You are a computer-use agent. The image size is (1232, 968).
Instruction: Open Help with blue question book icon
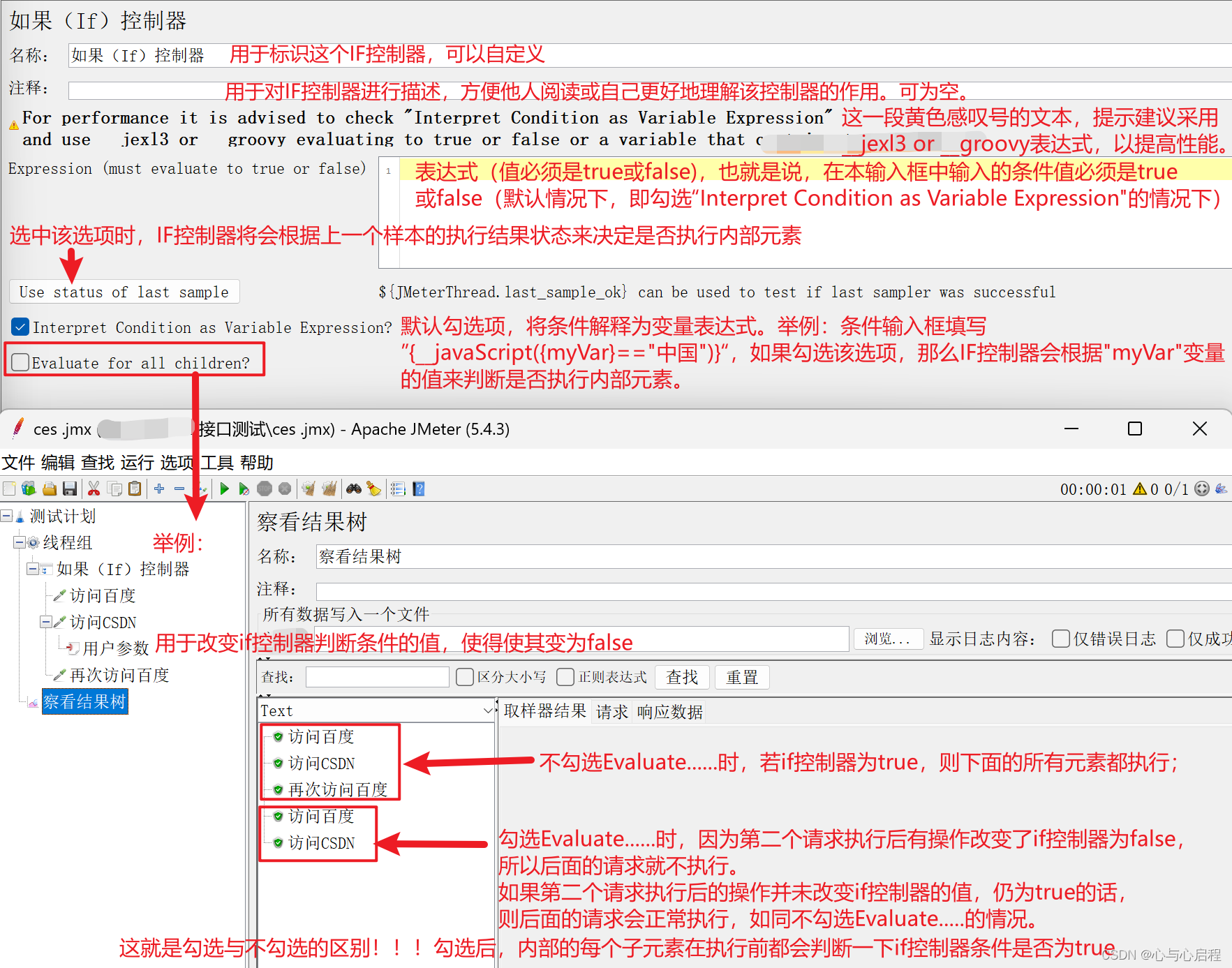[419, 489]
